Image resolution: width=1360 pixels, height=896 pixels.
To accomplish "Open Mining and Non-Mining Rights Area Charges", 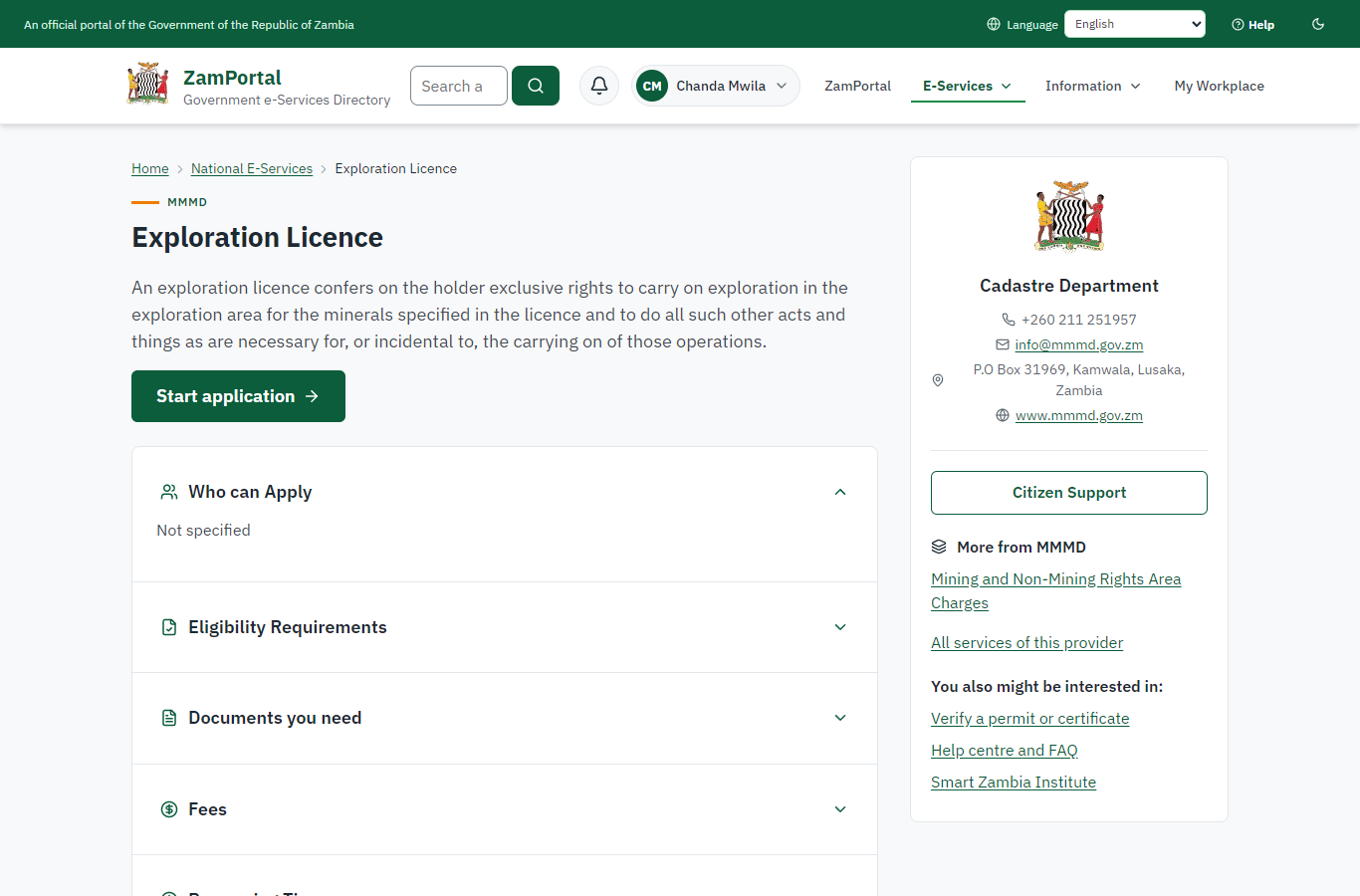I will (1056, 591).
